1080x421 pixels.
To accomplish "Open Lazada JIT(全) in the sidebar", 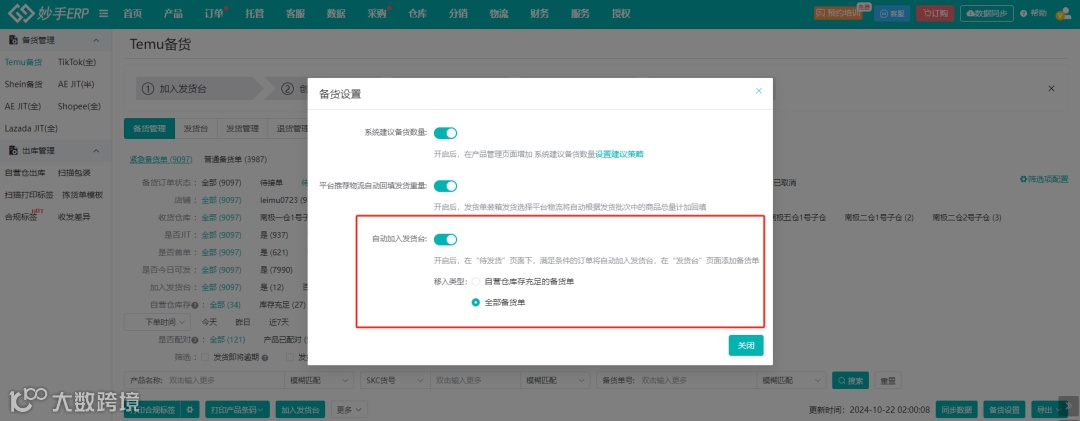I will 31,128.
